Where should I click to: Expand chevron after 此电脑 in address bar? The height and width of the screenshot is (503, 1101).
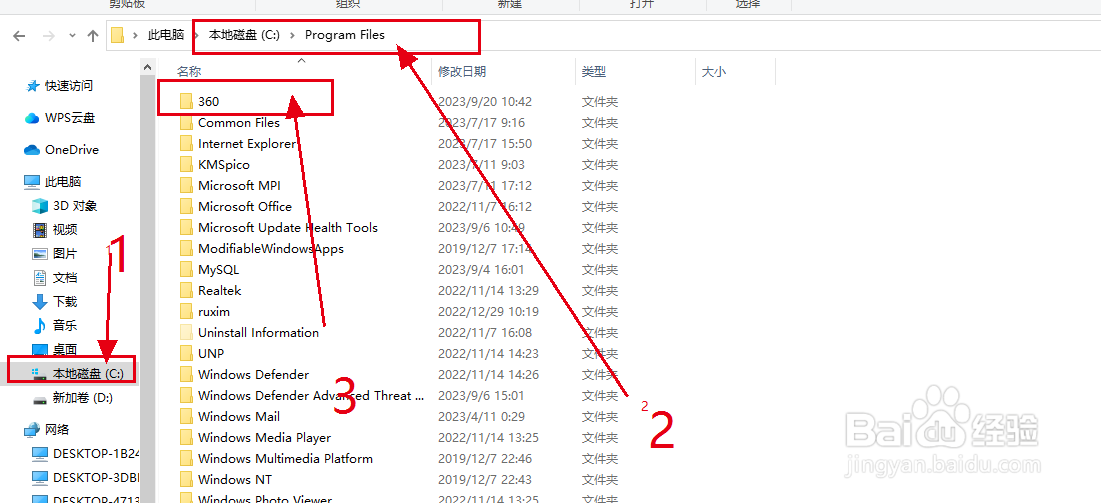pyautogui.click(x=197, y=35)
